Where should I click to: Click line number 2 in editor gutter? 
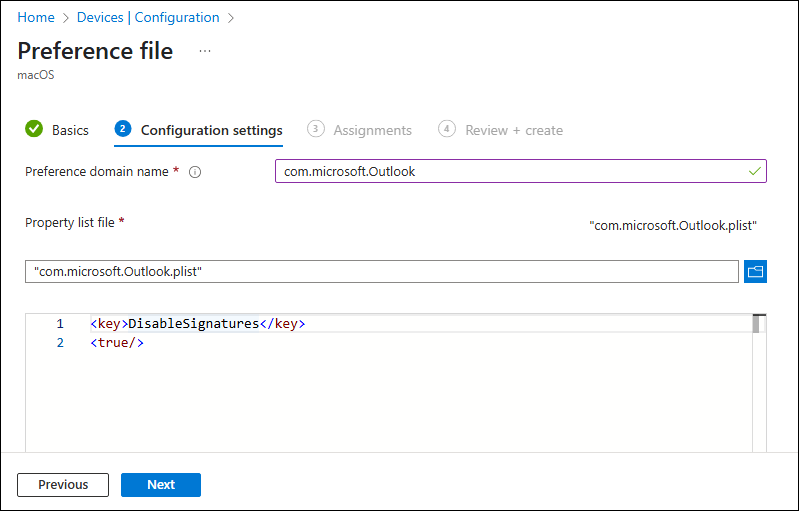click(x=60, y=343)
